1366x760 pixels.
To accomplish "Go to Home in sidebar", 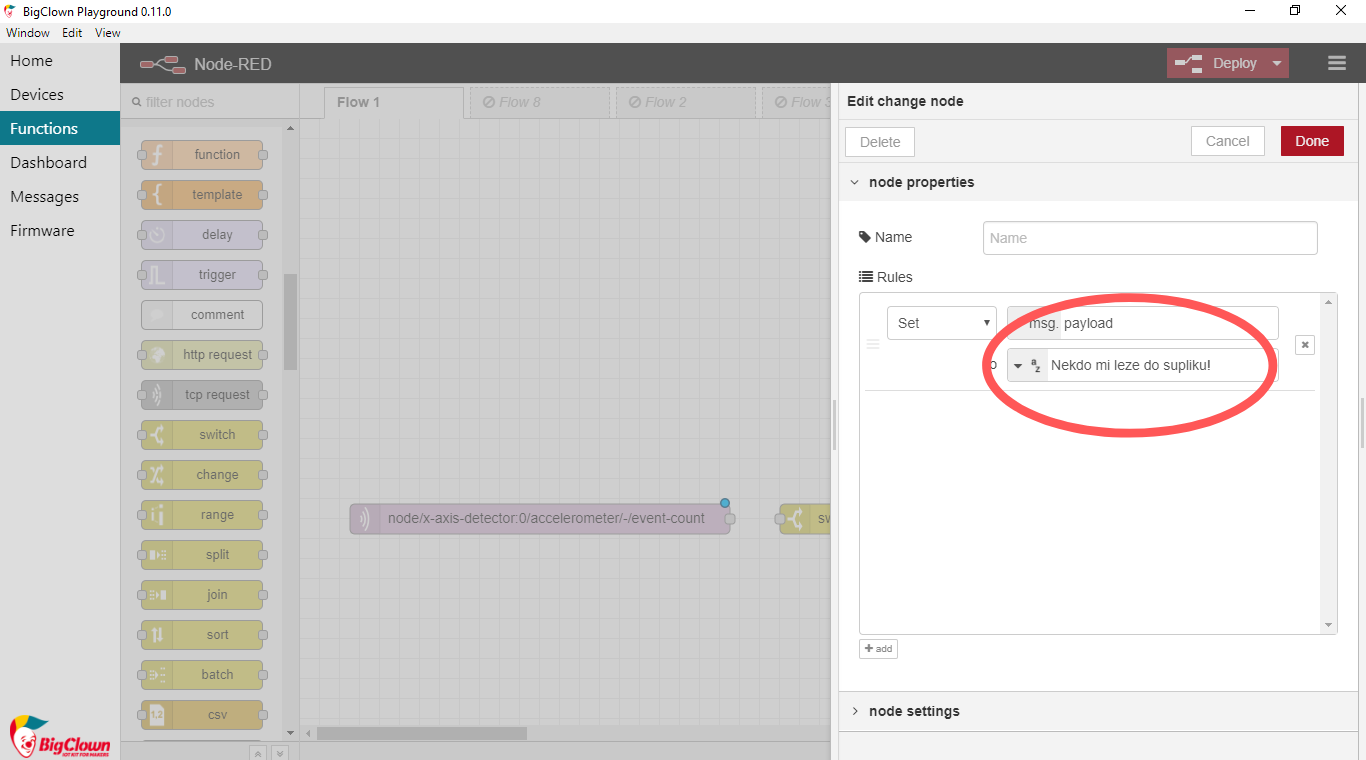I will [60, 60].
